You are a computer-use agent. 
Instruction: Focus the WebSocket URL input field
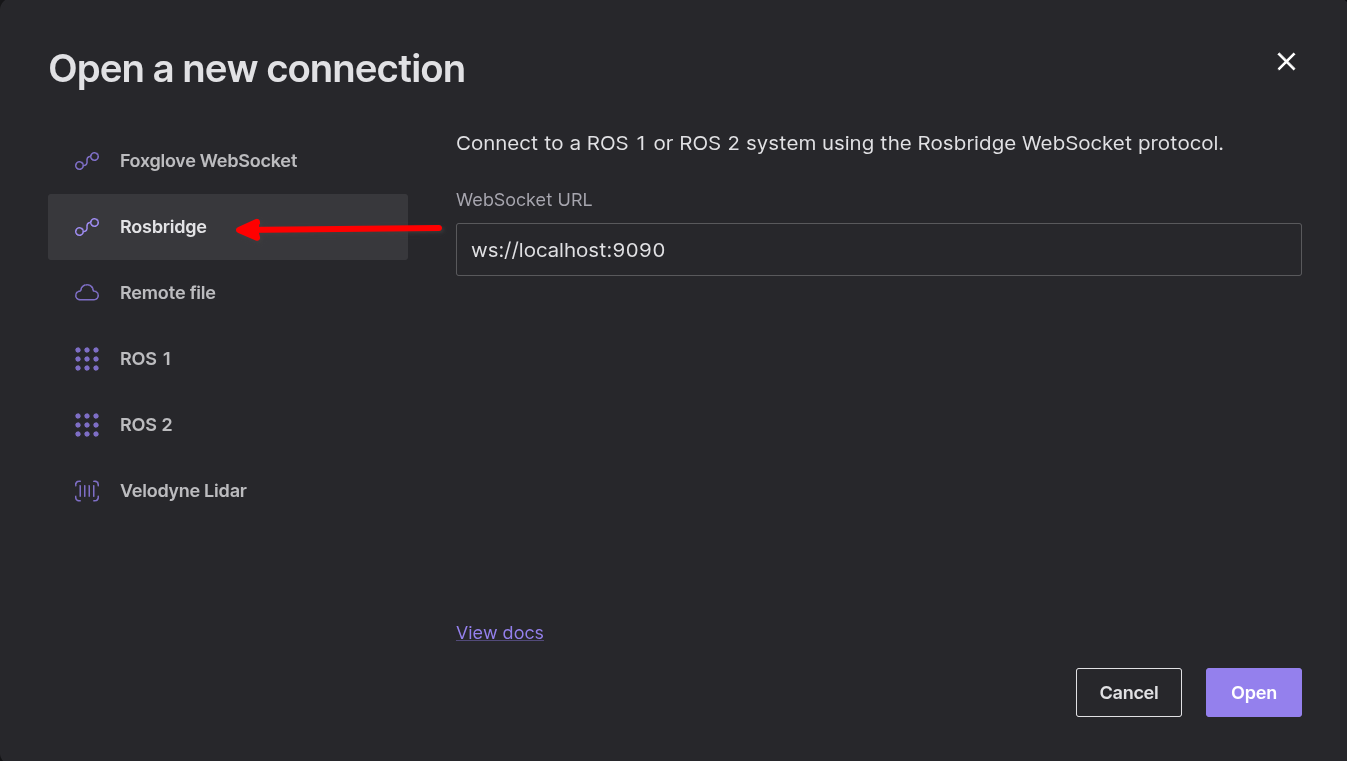click(878, 250)
